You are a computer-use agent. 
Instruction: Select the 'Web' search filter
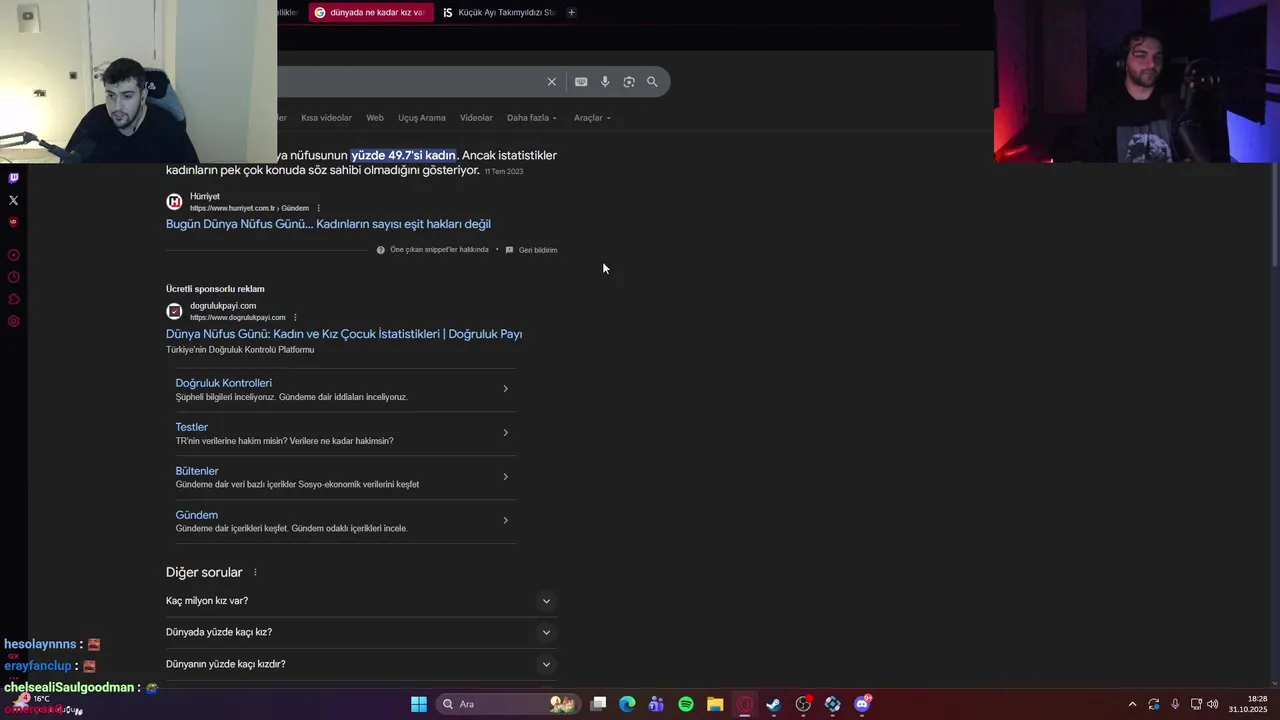[375, 118]
